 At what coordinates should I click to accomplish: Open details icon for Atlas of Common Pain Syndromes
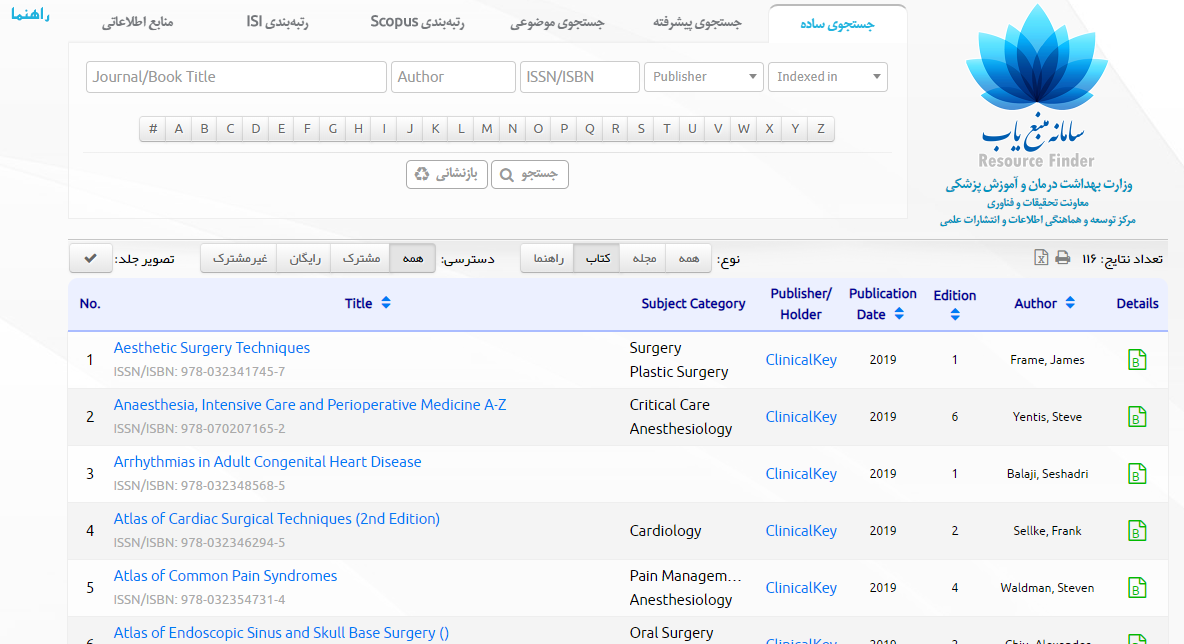coord(1136,588)
